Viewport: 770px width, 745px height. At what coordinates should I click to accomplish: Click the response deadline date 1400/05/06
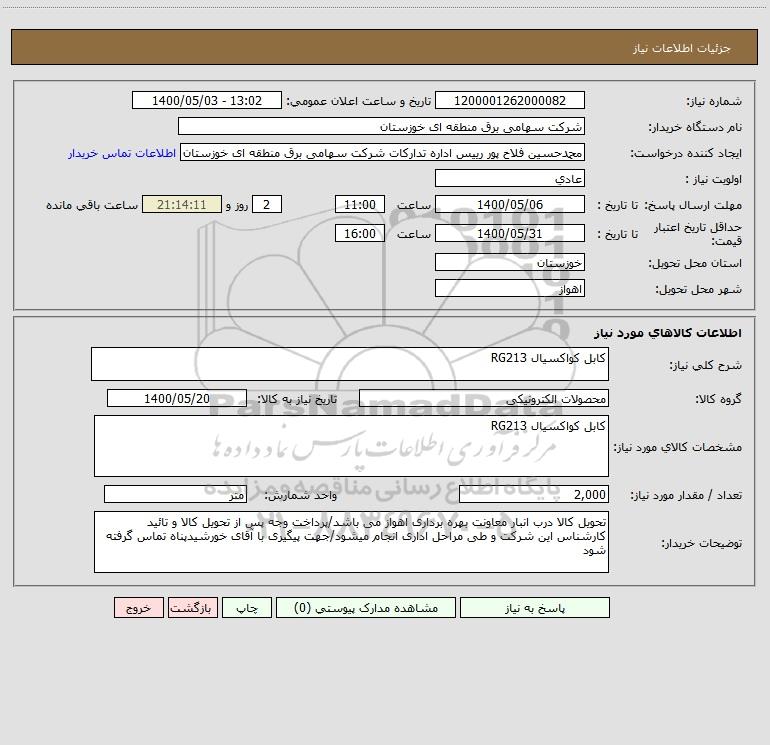(510, 204)
